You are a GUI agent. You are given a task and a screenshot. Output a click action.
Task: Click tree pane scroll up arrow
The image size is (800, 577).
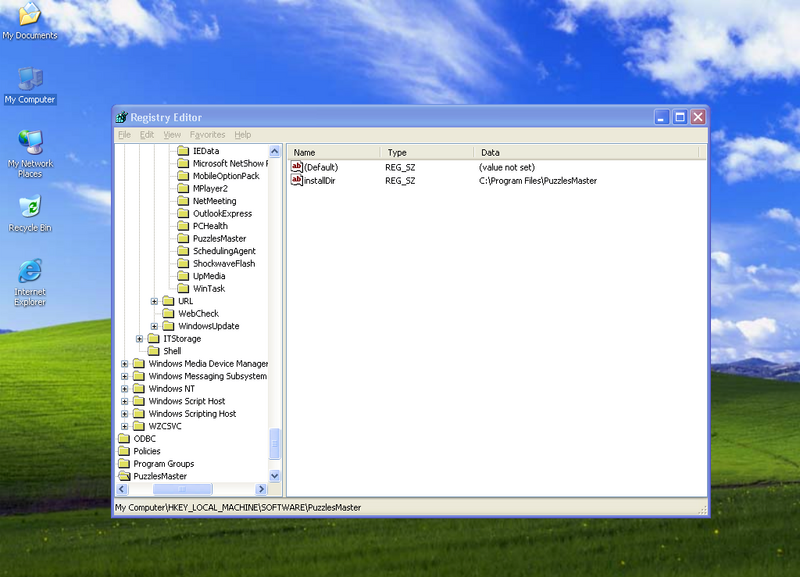(274, 151)
